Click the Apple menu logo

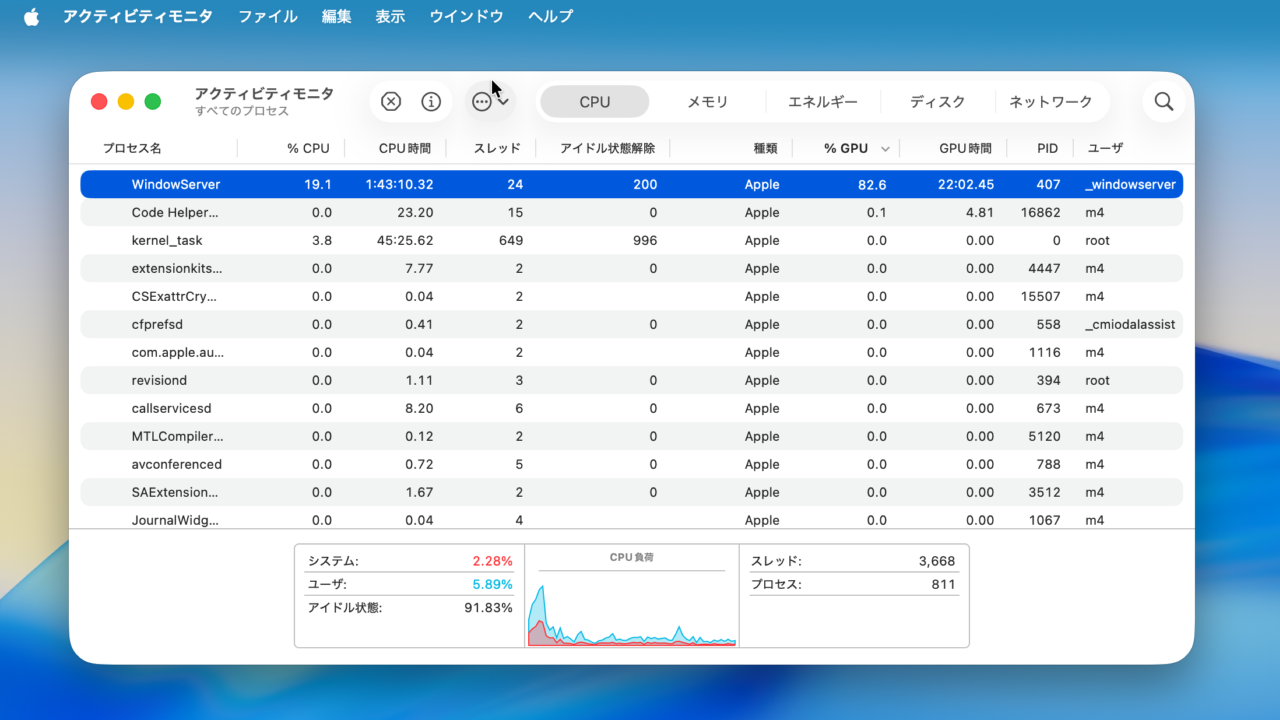coord(30,15)
